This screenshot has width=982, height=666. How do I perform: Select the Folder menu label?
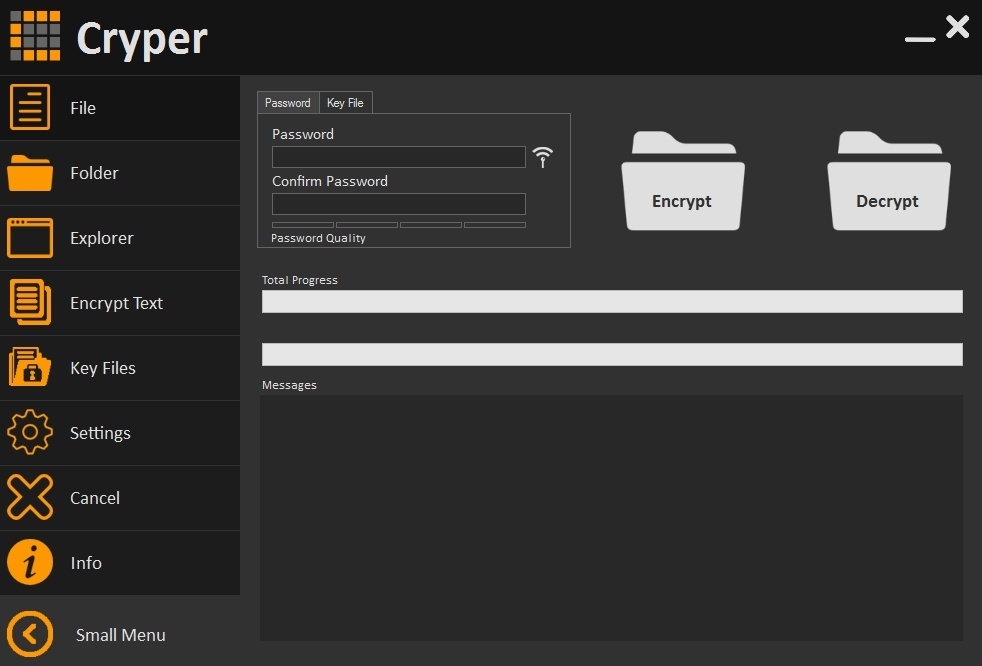pos(94,173)
